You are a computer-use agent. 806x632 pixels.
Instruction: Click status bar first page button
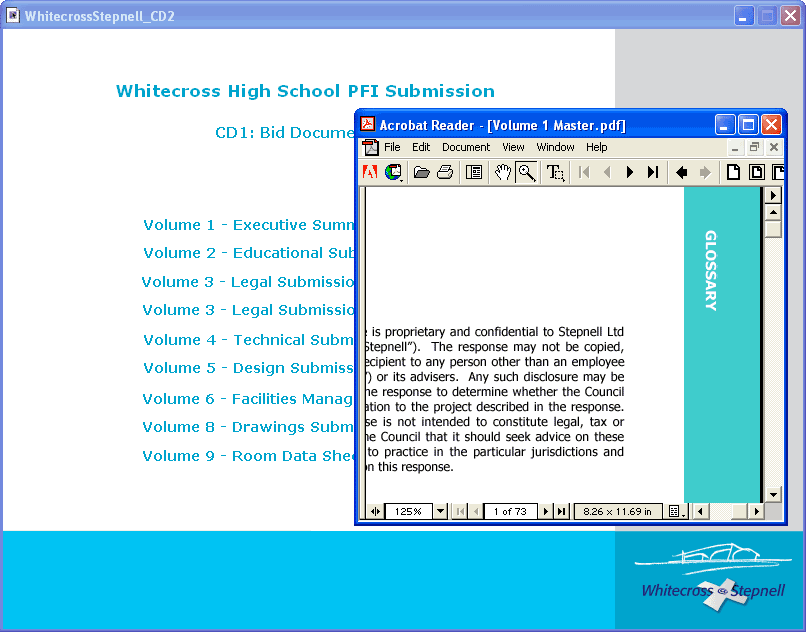[460, 511]
